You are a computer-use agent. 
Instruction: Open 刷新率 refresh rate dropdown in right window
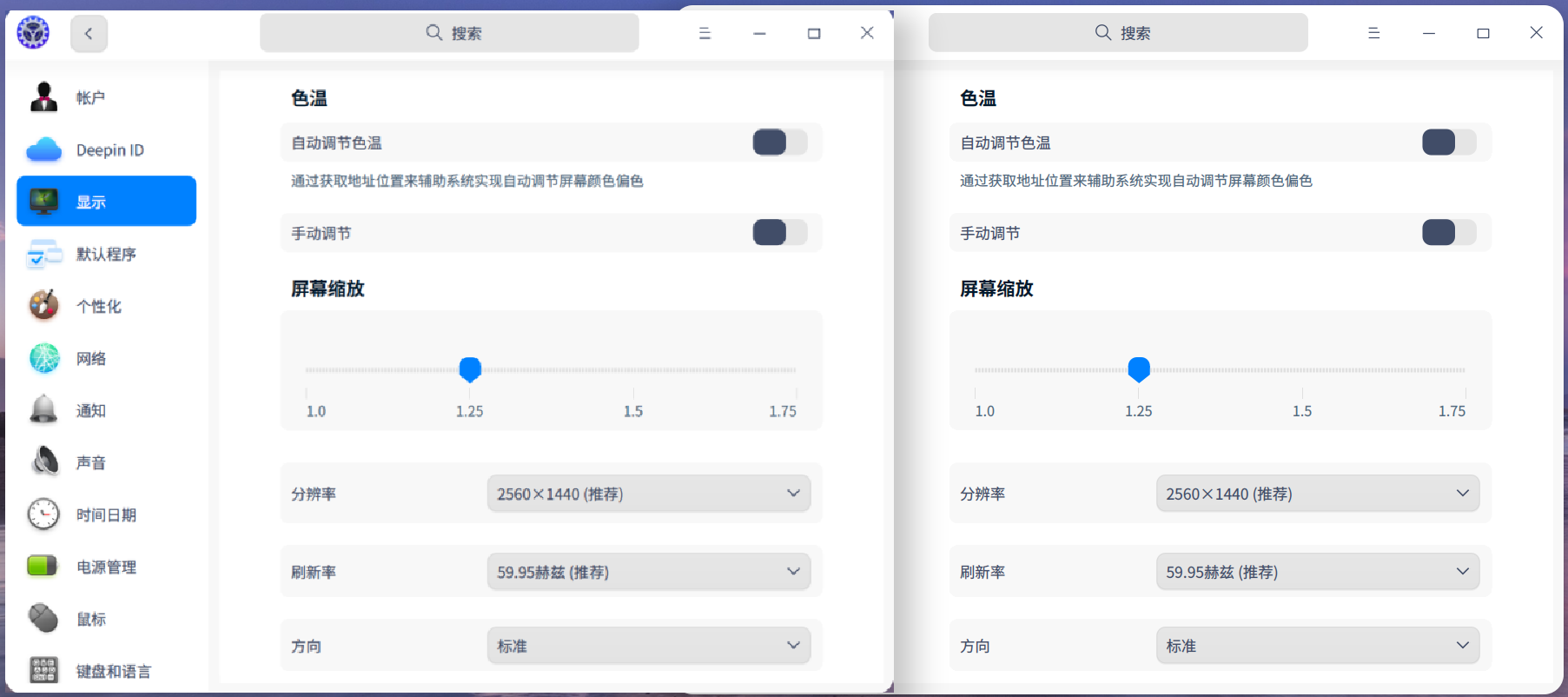click(x=1318, y=572)
